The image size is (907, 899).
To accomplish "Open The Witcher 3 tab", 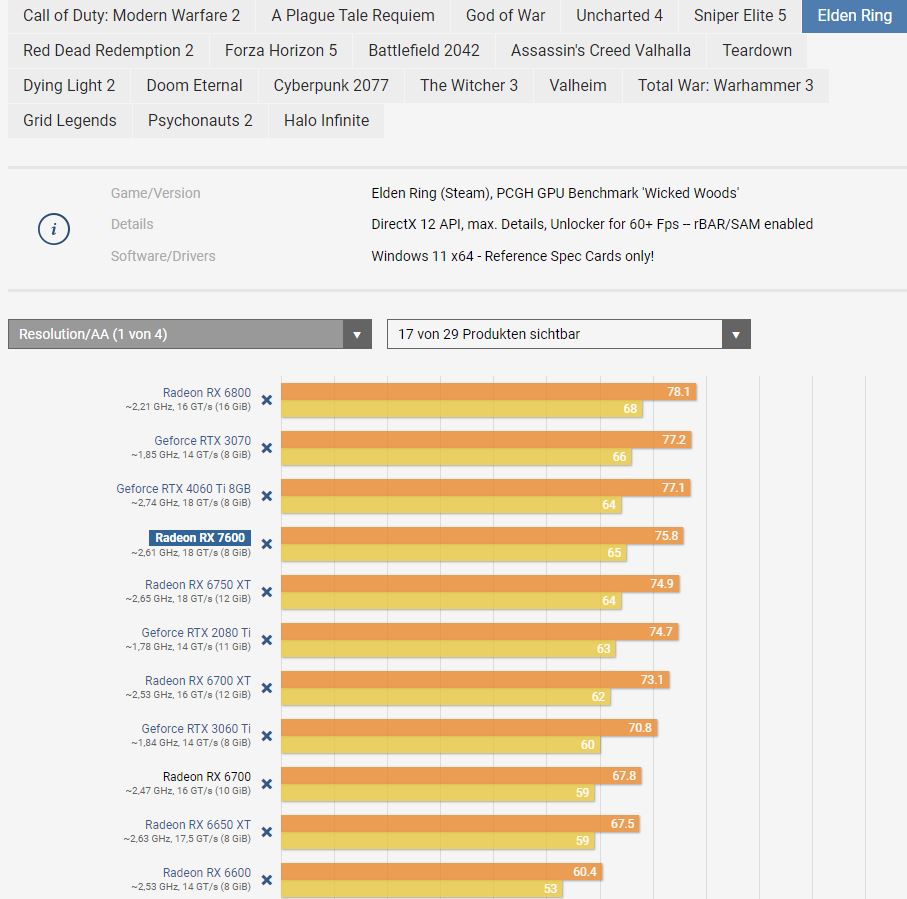I will point(469,86).
